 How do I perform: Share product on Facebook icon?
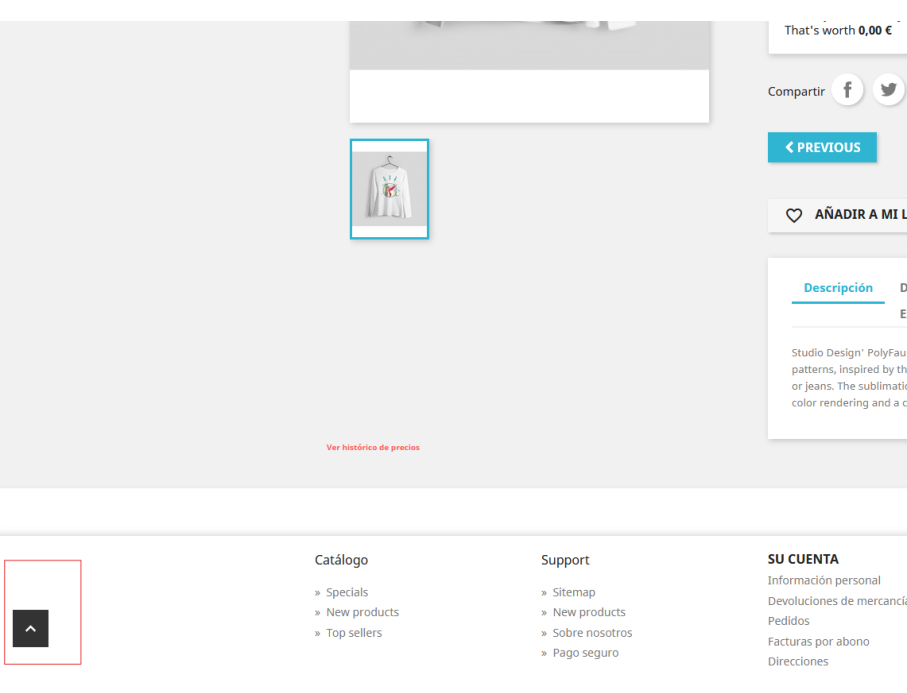coord(847,90)
